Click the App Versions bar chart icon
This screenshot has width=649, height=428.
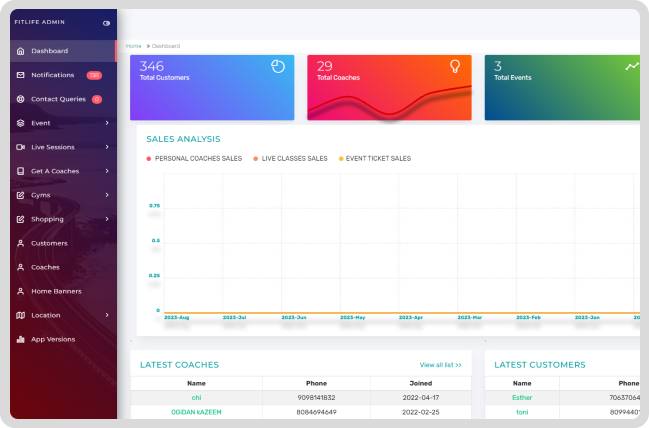[20, 339]
